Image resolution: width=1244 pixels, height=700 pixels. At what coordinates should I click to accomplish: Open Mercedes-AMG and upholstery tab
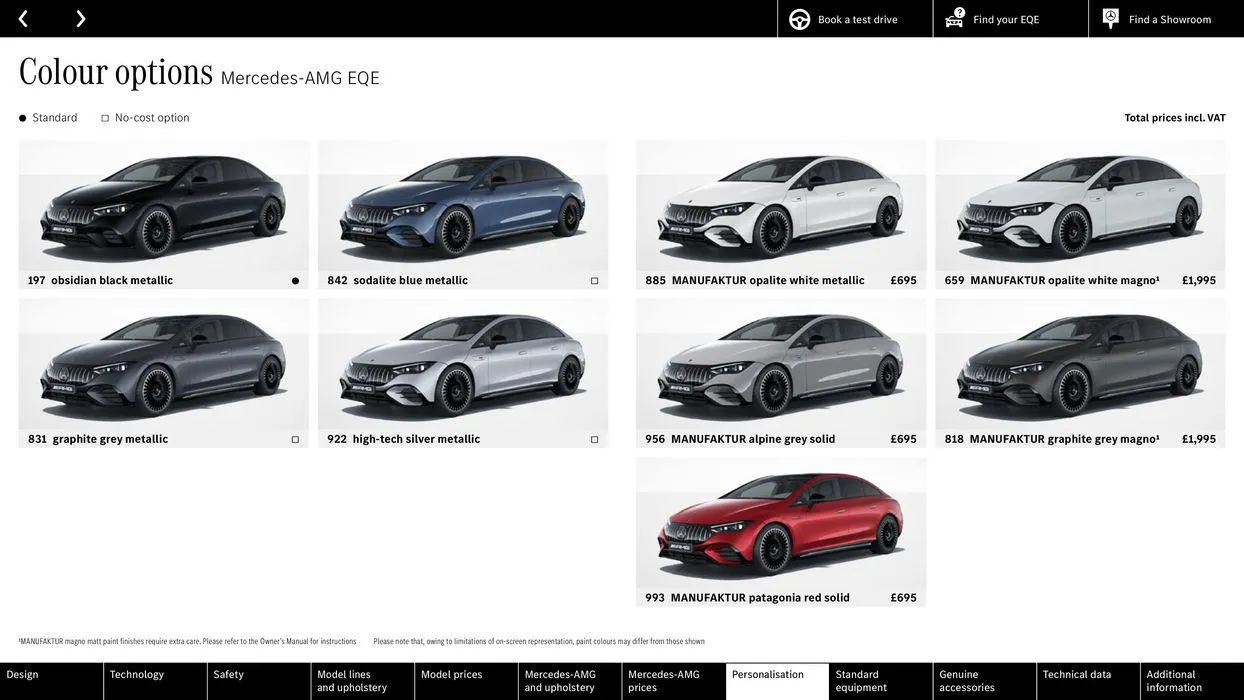click(570, 681)
